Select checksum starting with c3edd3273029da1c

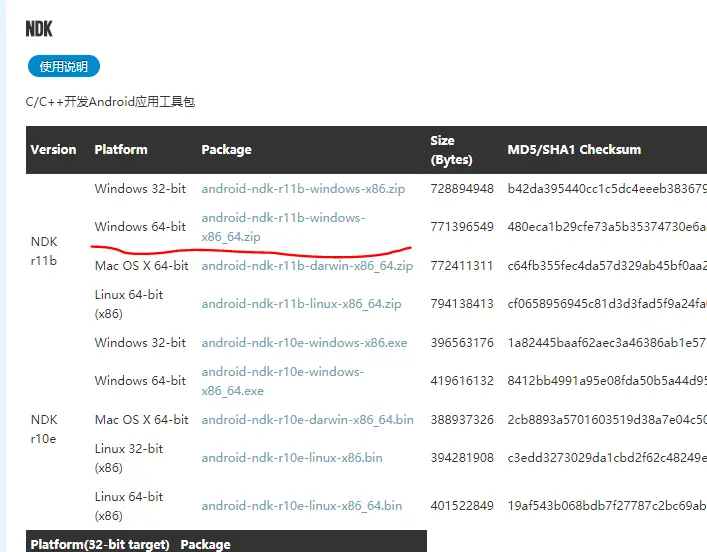click(x=607, y=458)
